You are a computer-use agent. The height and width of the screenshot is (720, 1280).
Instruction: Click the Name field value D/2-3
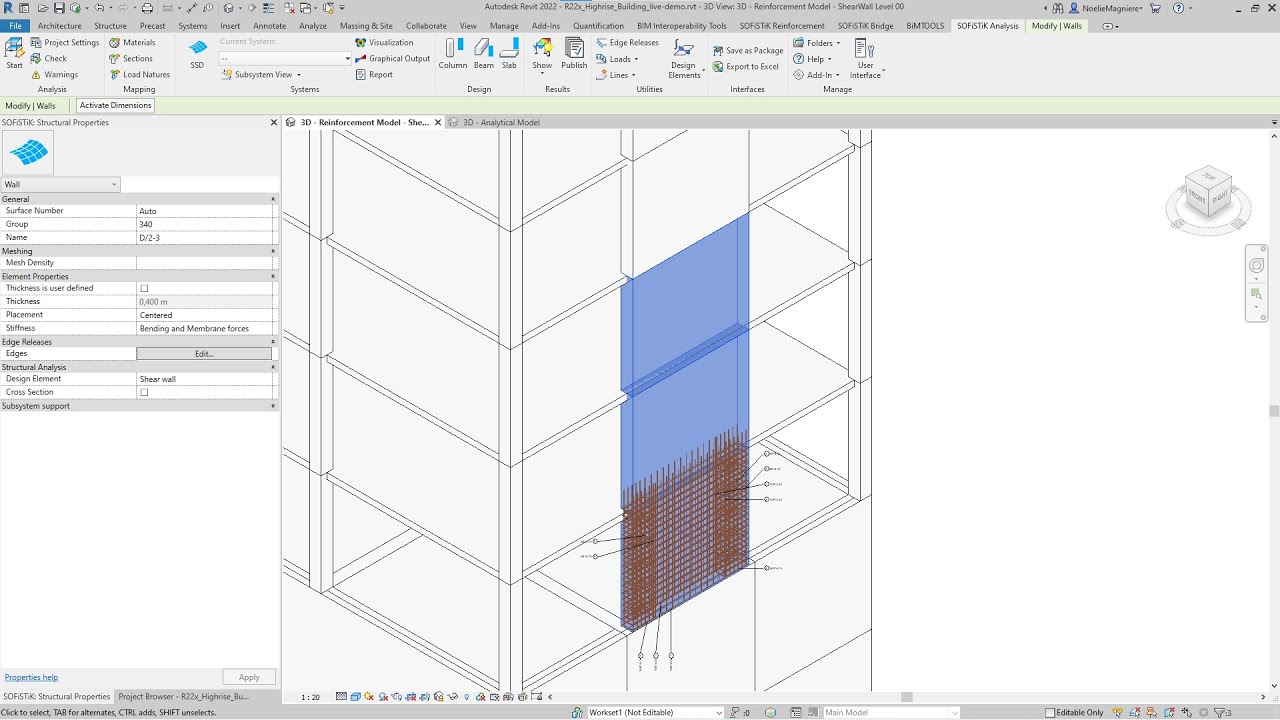point(206,238)
